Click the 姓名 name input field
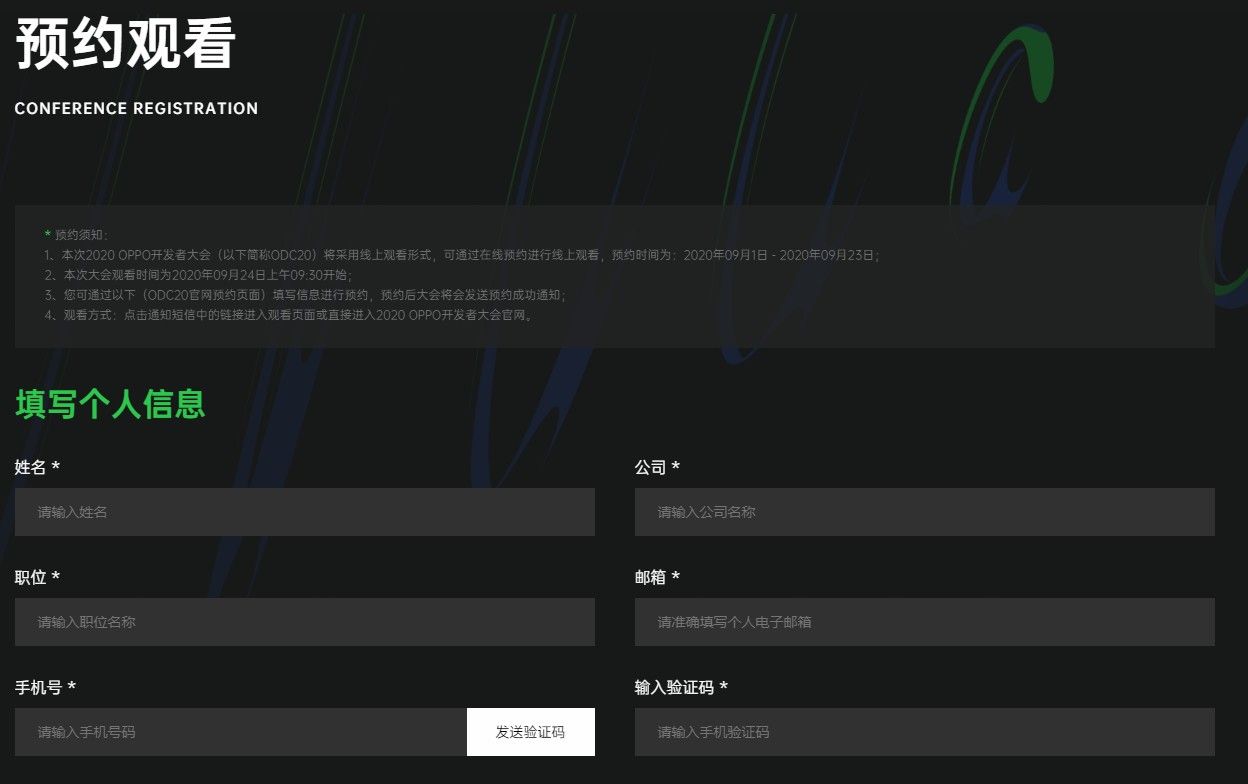The height and width of the screenshot is (784, 1248). tap(305, 512)
